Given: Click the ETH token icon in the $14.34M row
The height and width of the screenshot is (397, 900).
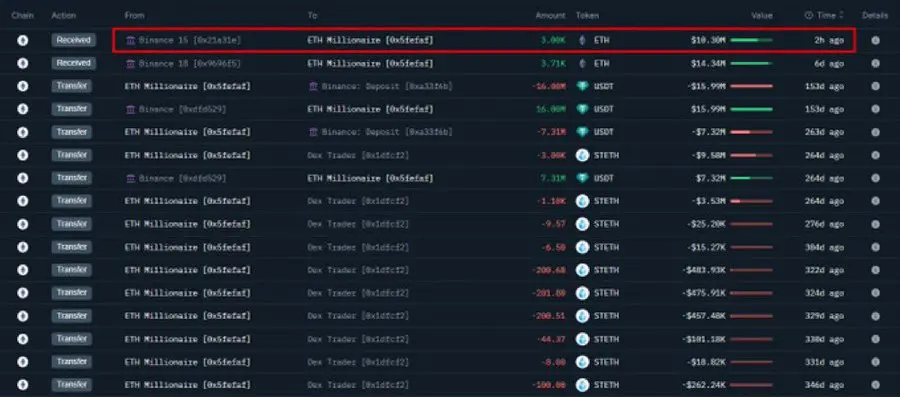Looking at the screenshot, I should click(583, 63).
